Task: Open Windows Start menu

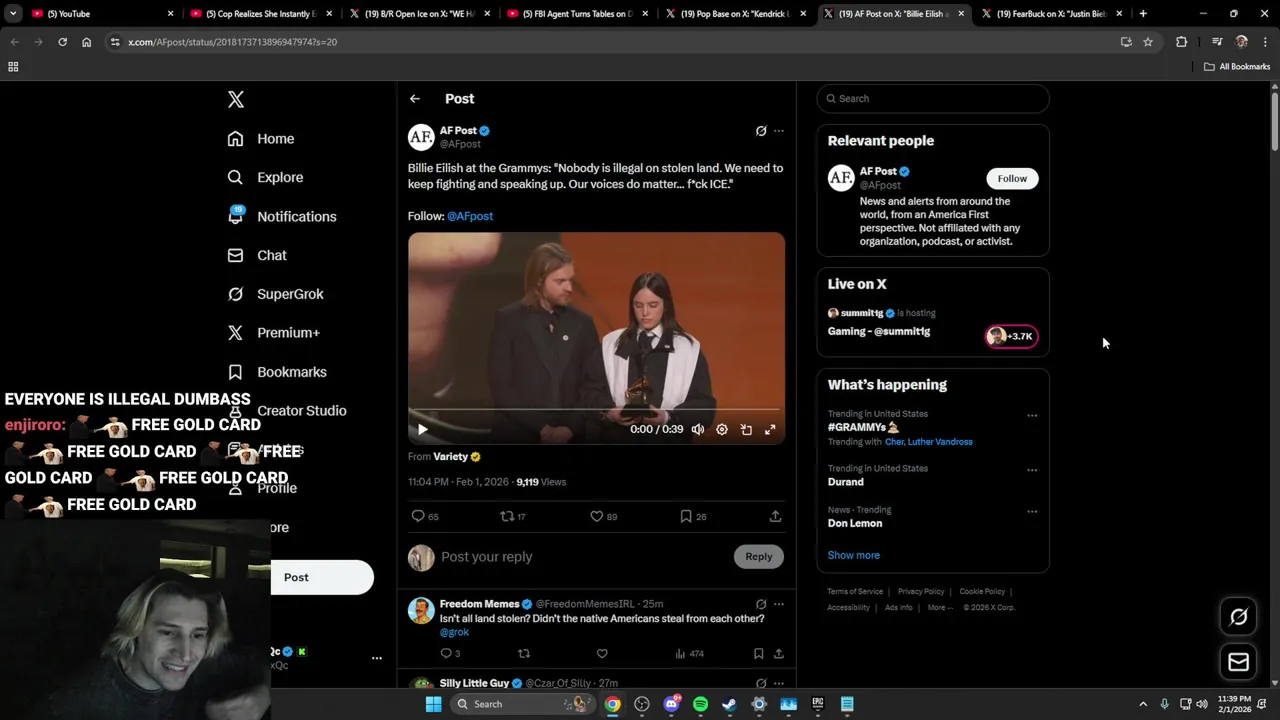Action: pos(433,704)
